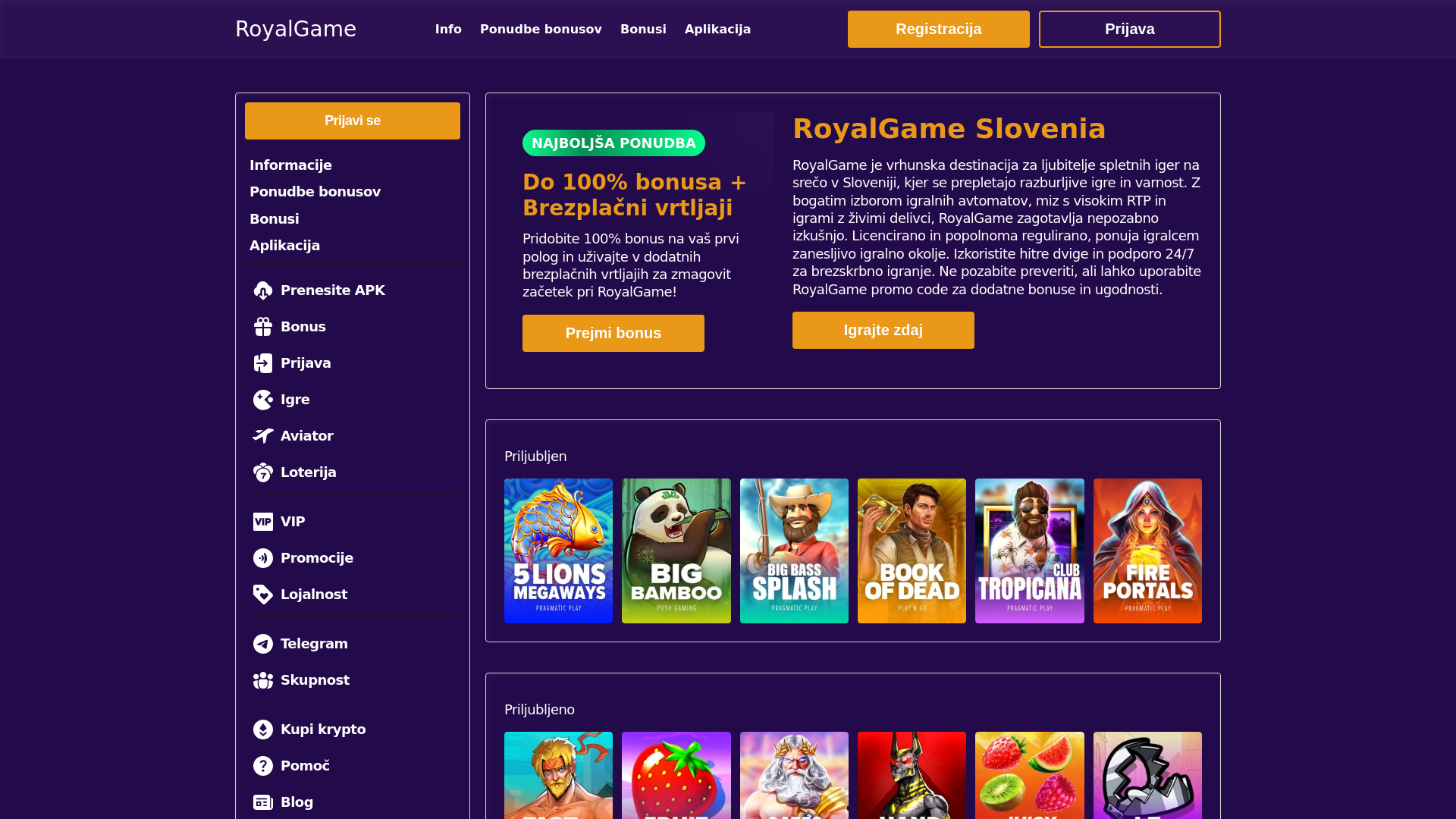1456x819 pixels.
Task: Click the Igrajte zdaj button
Action: (883, 330)
